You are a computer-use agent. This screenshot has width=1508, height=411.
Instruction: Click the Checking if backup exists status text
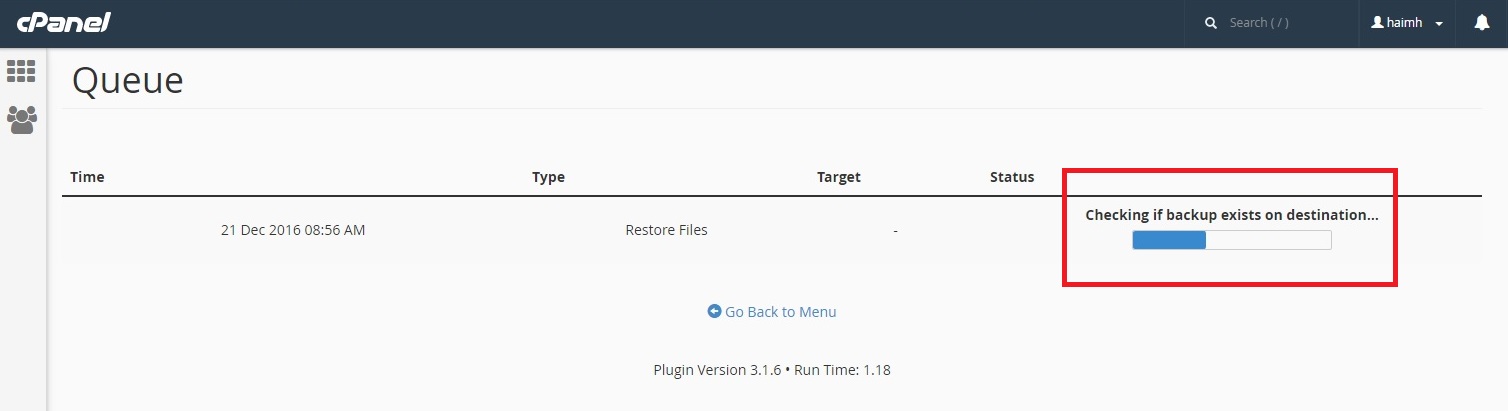click(1232, 214)
